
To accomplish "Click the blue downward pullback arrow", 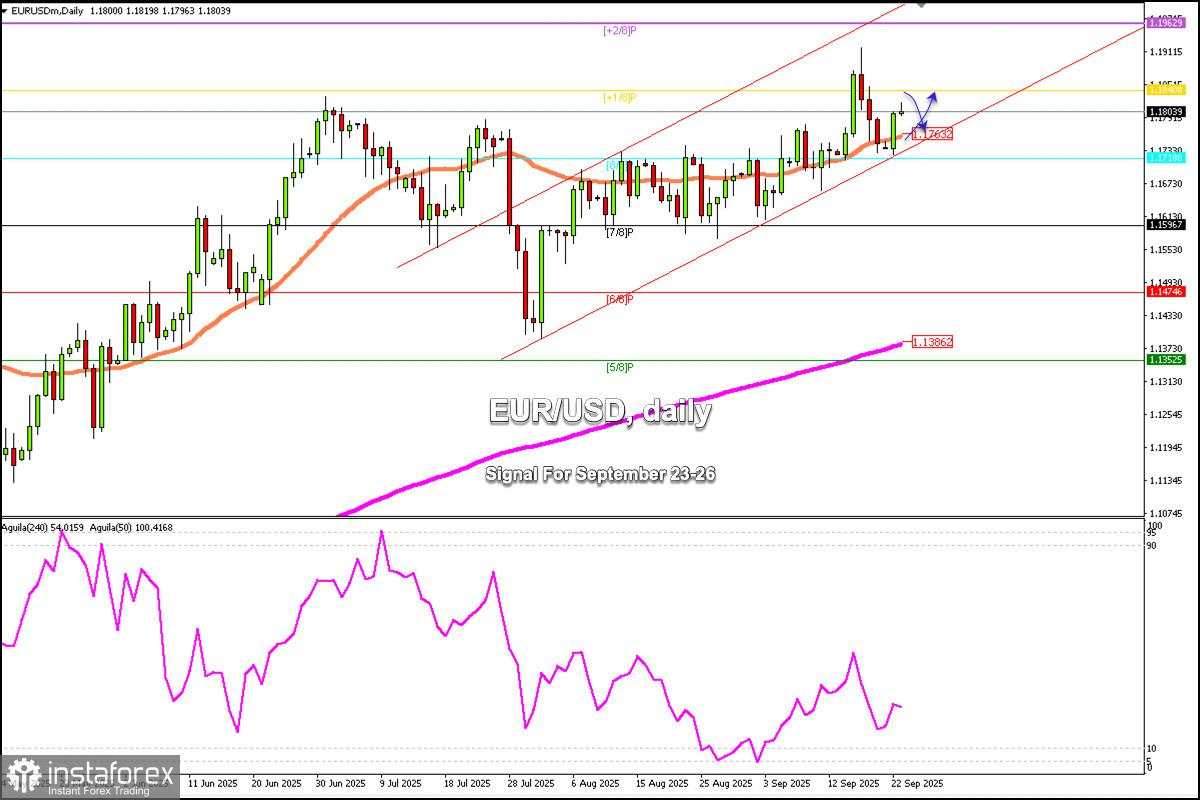I will point(925,125).
